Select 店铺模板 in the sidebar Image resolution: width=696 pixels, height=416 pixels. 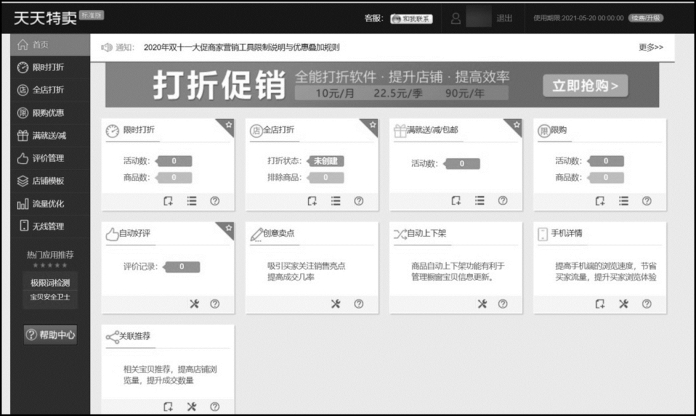[x=50, y=181]
